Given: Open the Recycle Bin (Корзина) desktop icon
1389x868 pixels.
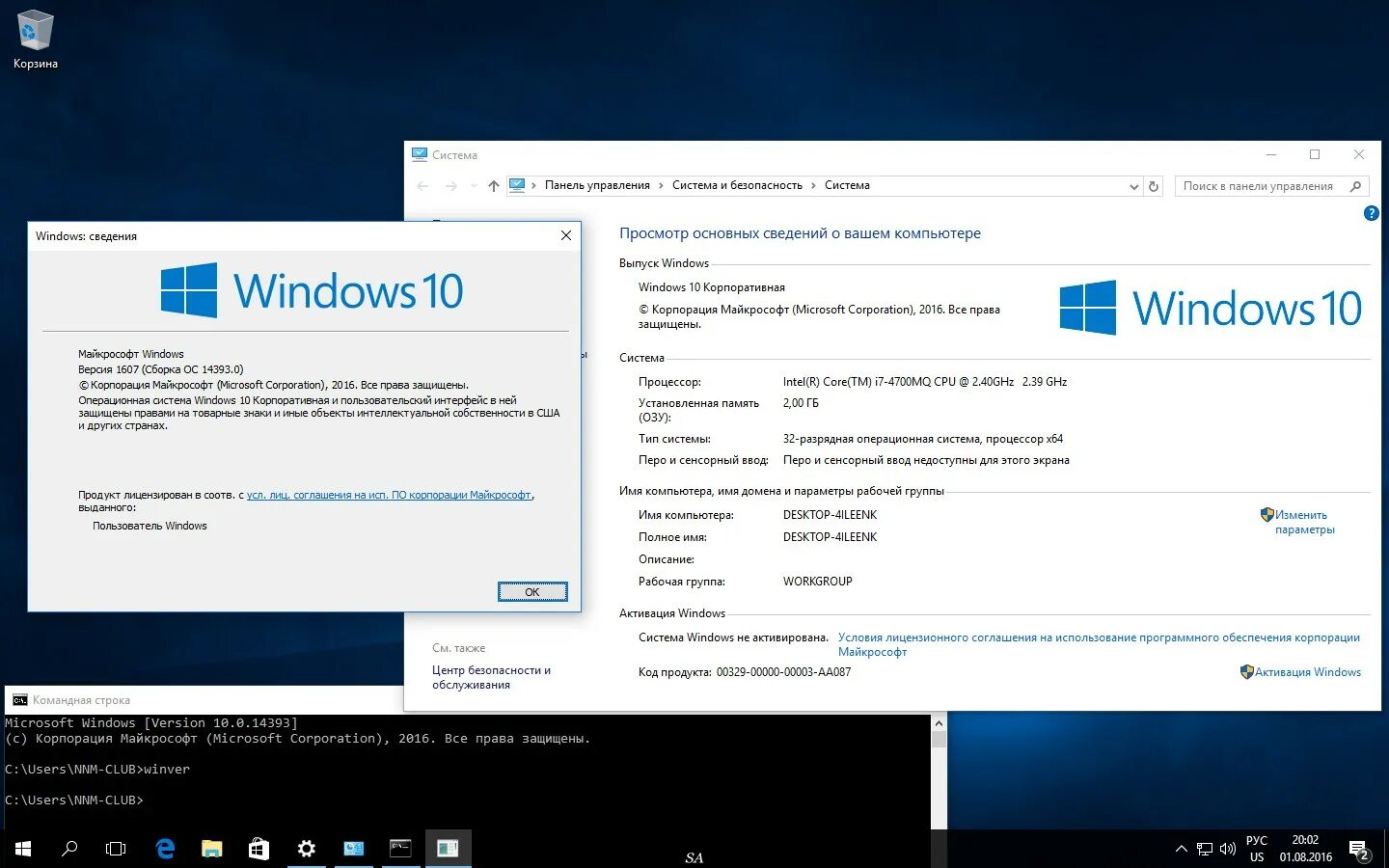Looking at the screenshot, I should [x=36, y=41].
